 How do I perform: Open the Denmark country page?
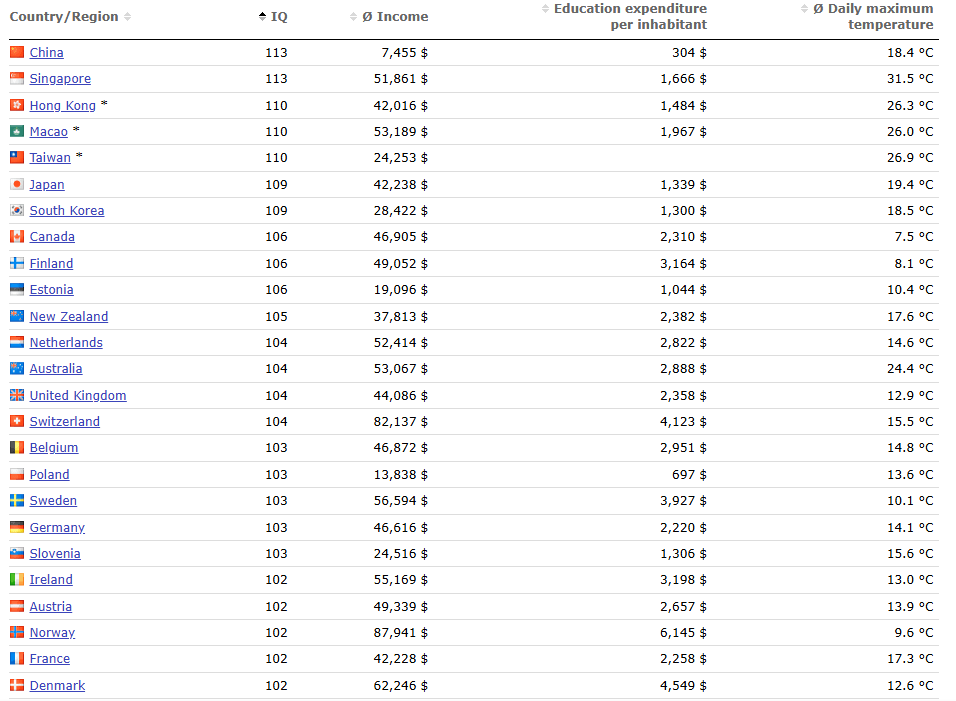point(57,686)
